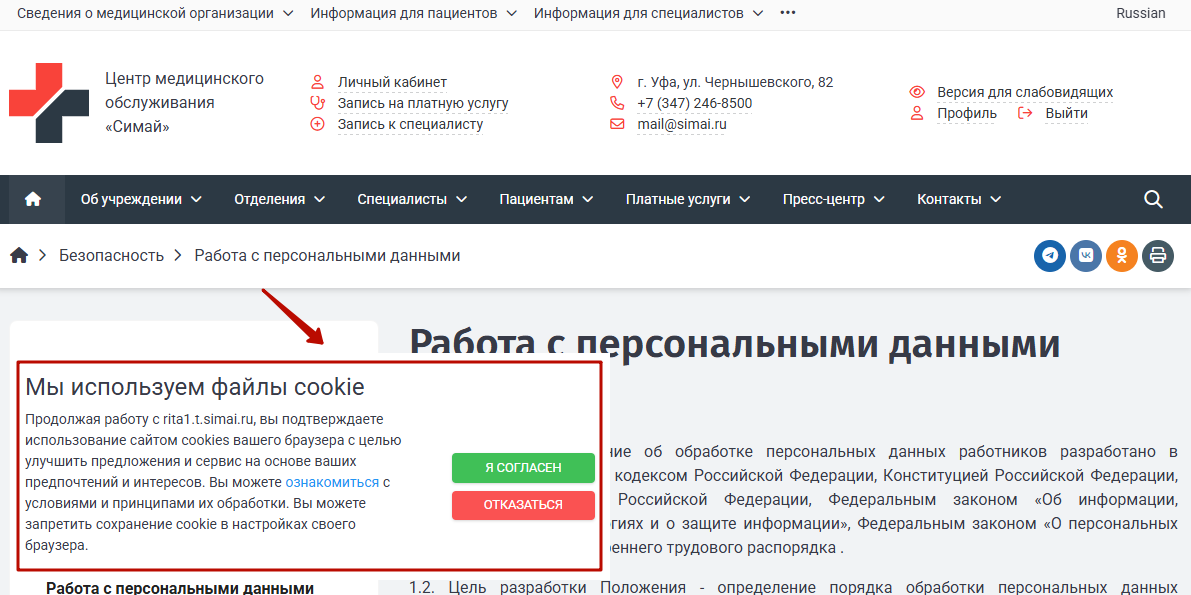Print the page with printer icon
The width and height of the screenshot is (1191, 595).
[x=1157, y=256]
